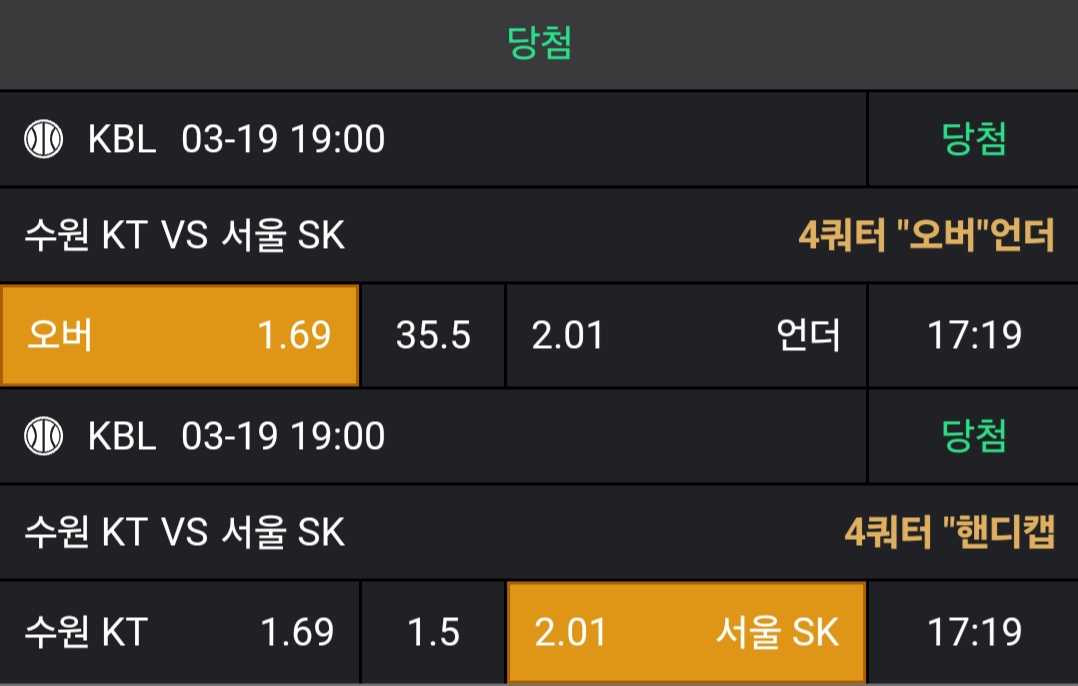
Task: Select the highlighted 오버 1.69 option
Action: click(180, 336)
